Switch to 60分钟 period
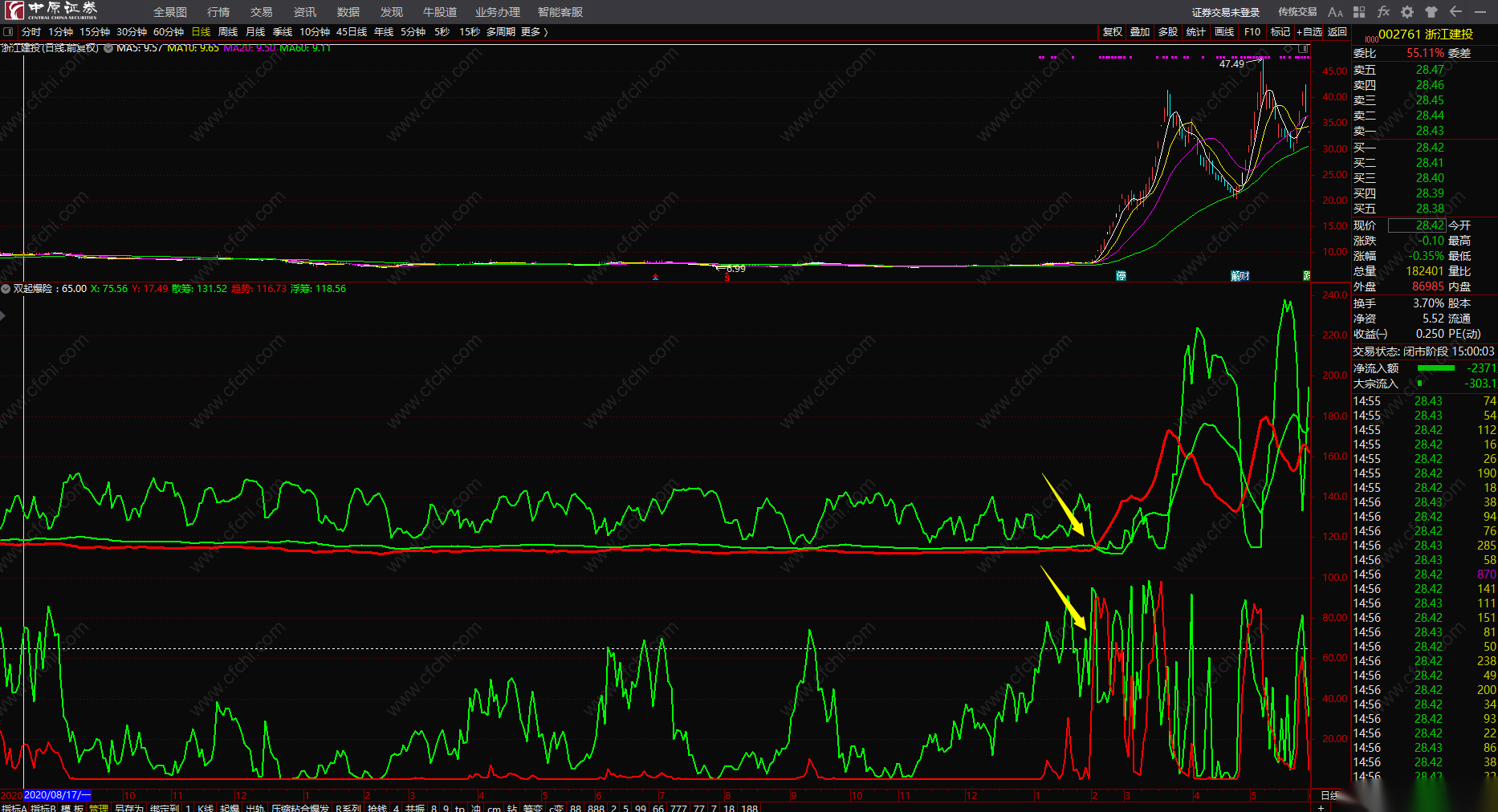 tap(169, 32)
